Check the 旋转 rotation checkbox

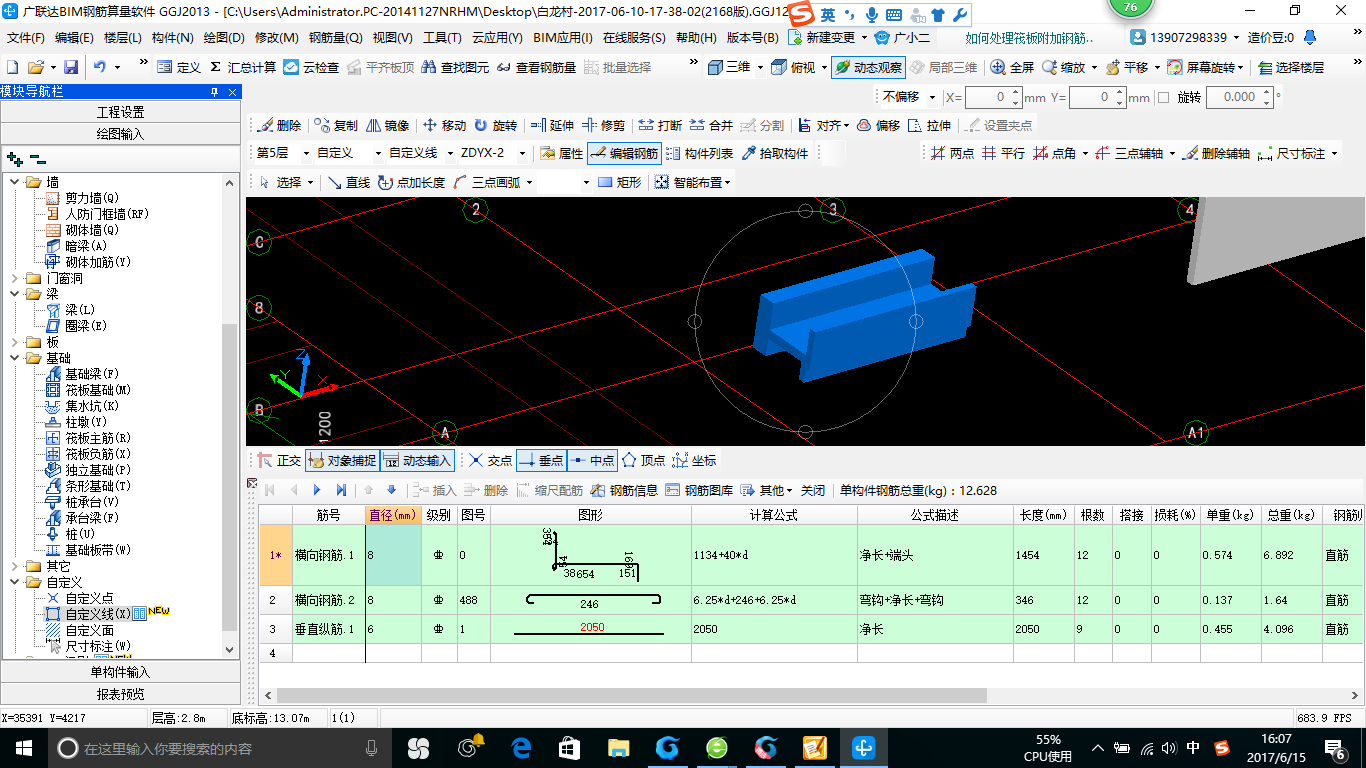coord(1162,97)
